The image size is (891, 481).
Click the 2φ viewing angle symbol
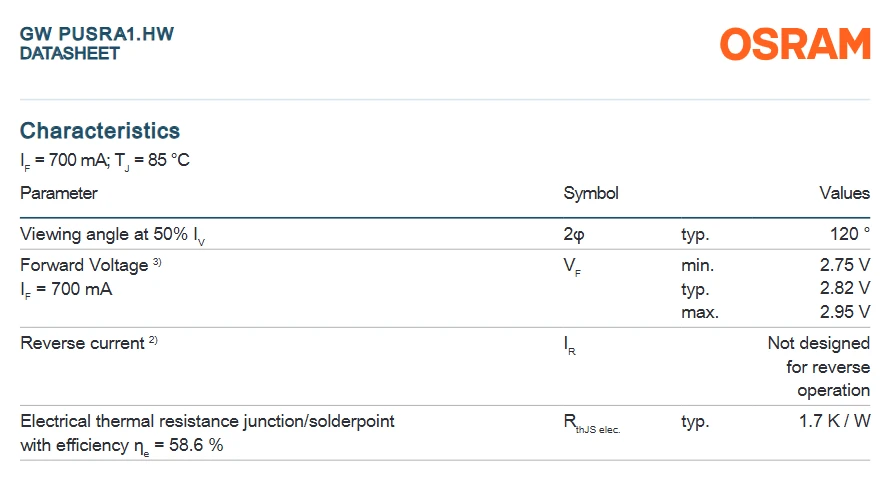click(x=573, y=235)
